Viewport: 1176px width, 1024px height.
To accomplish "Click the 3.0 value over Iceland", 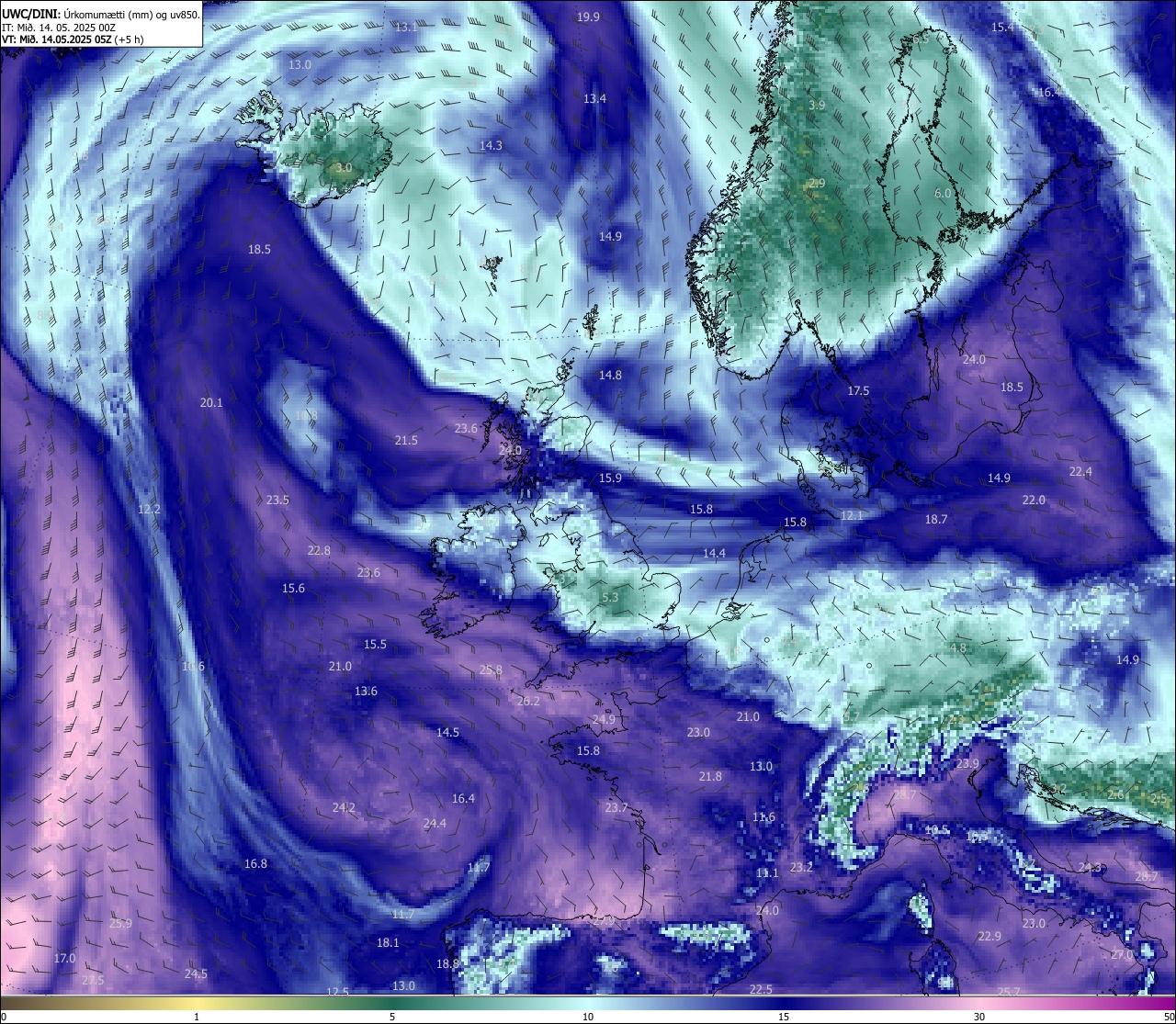I will [x=343, y=168].
